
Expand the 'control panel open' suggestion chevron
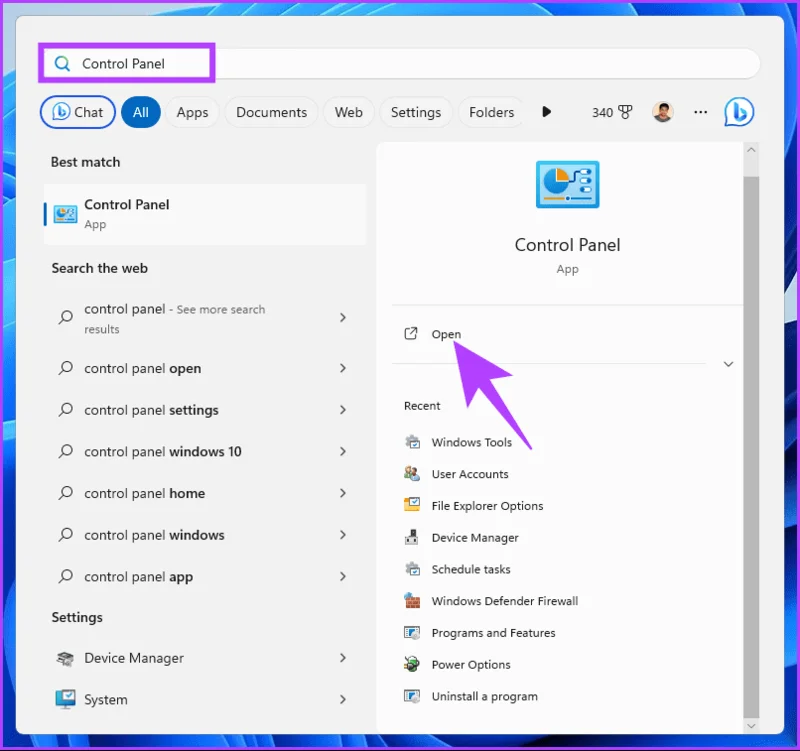[343, 368]
